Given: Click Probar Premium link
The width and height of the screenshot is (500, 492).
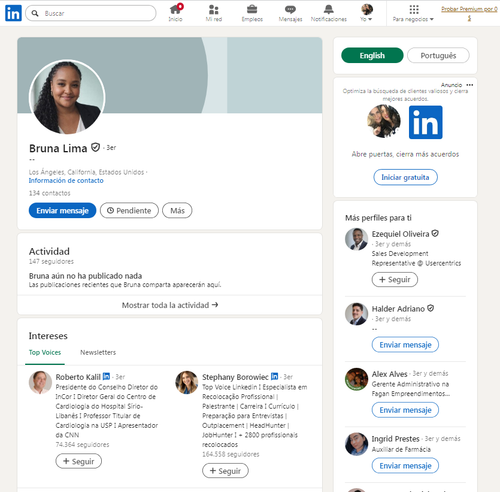Looking at the screenshot, I should [x=469, y=13].
